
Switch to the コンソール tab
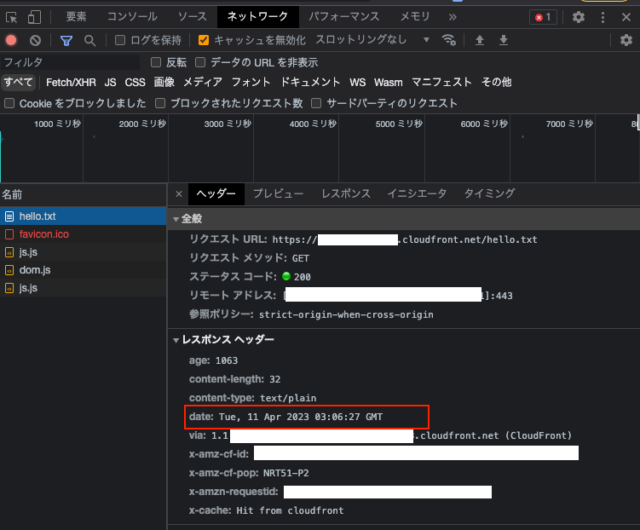pyautogui.click(x=131, y=17)
